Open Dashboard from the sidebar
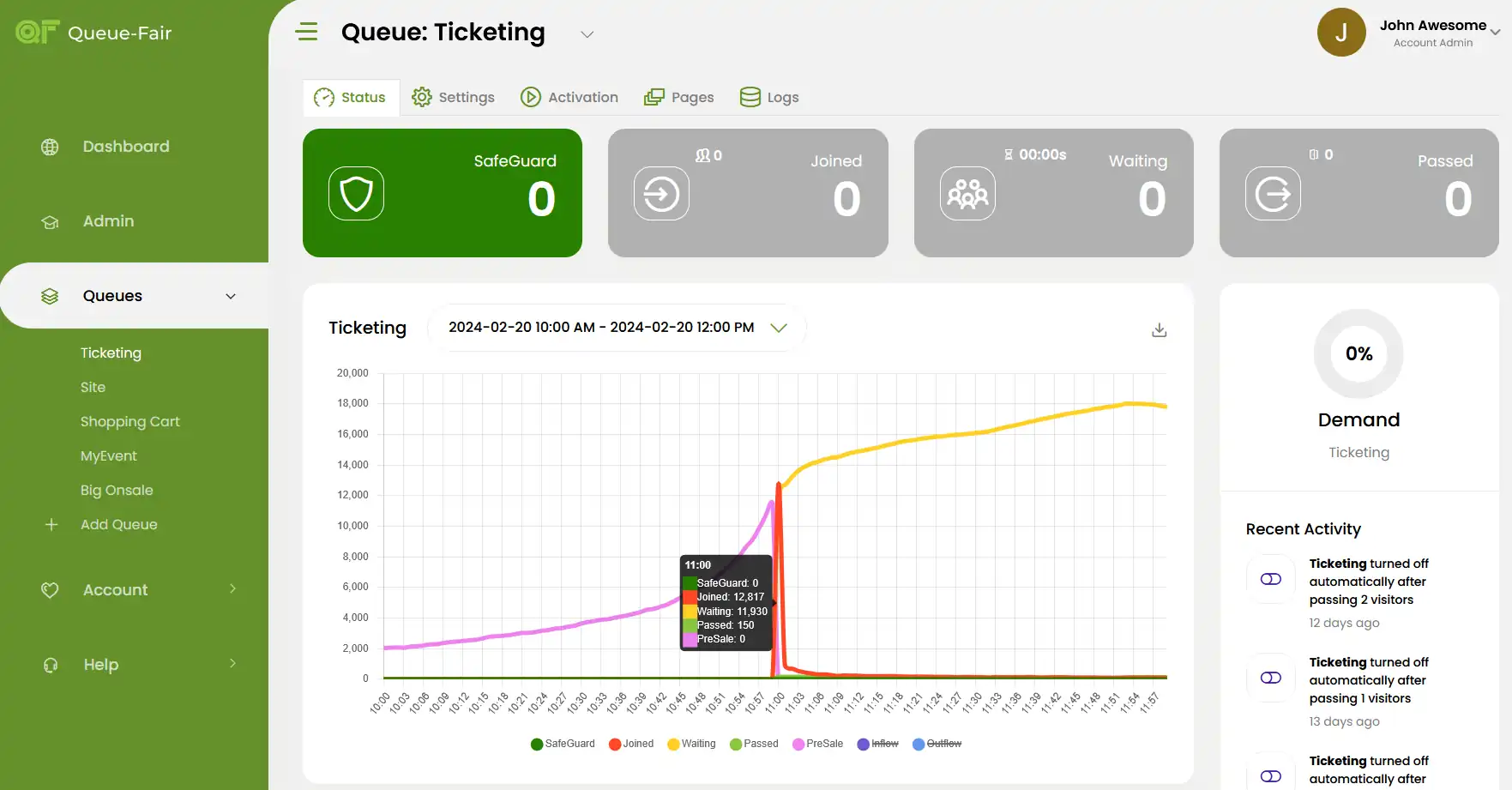 pyautogui.click(x=126, y=147)
